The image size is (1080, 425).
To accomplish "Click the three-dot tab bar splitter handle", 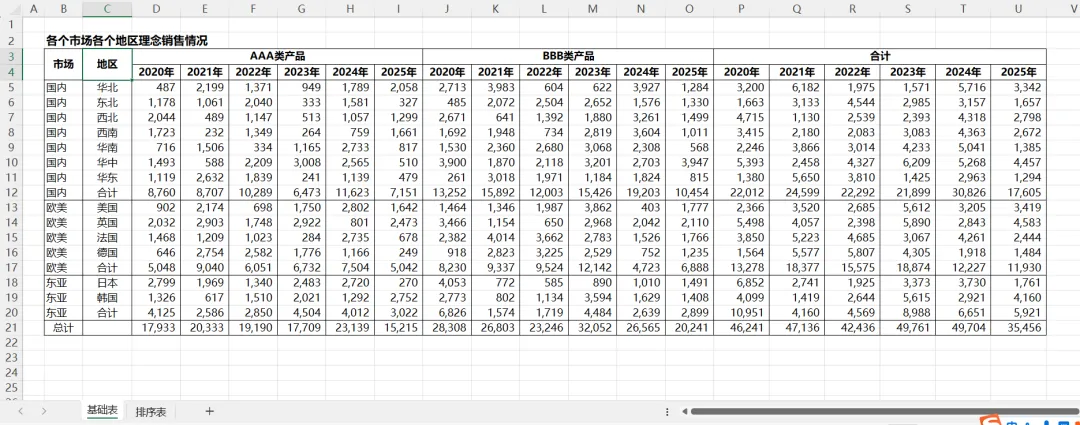I will point(667,411).
